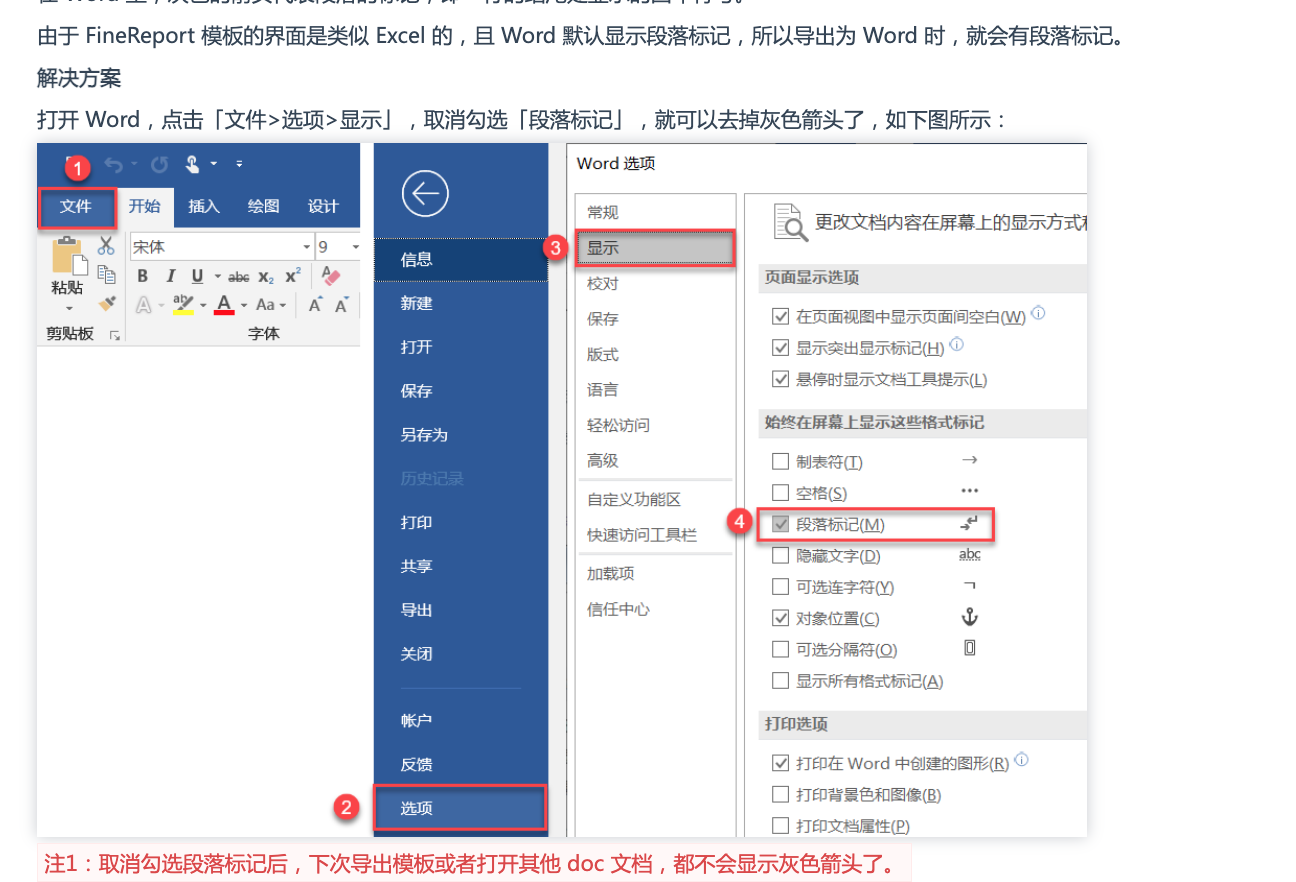Open the Change Case dropdown arrow

pos(283,306)
